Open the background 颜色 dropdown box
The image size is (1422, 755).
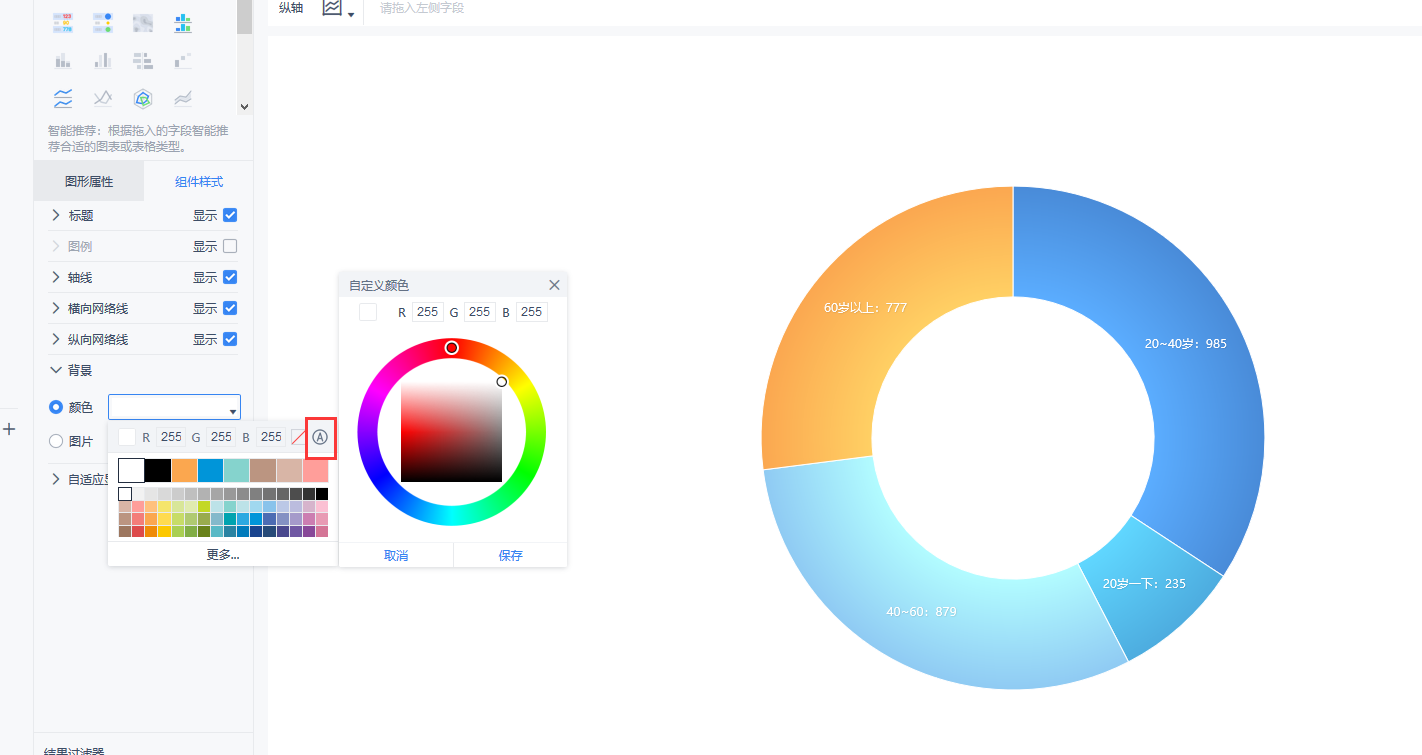(x=174, y=407)
